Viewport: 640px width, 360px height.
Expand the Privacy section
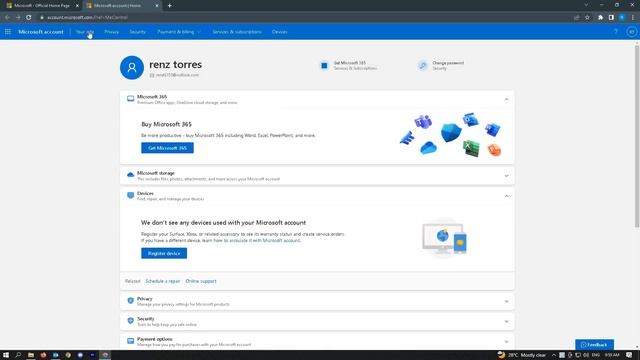tap(507, 301)
